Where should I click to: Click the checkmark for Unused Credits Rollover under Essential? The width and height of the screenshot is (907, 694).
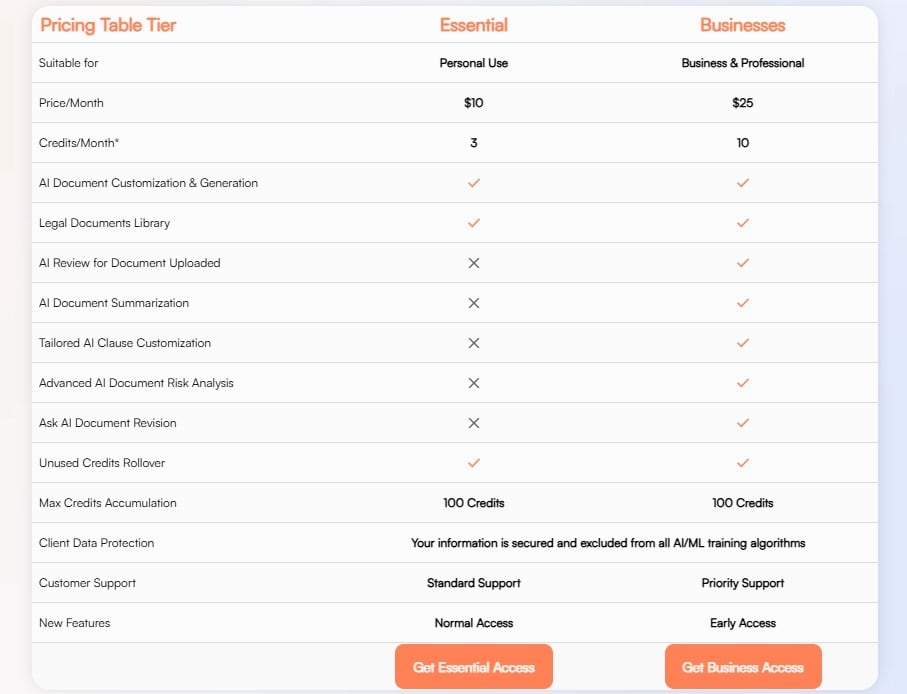[x=473, y=463]
